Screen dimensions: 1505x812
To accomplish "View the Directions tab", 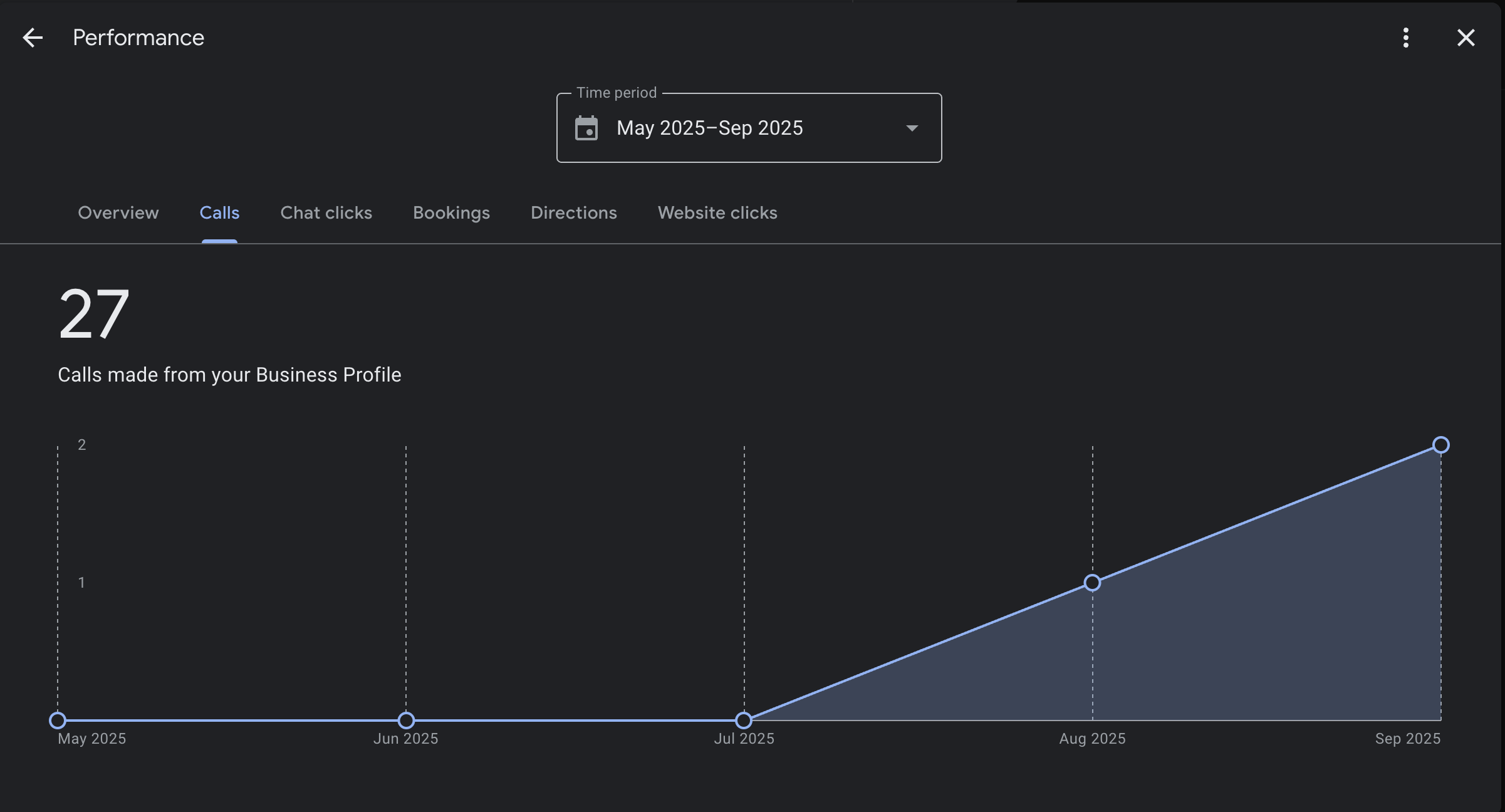I will (x=573, y=213).
